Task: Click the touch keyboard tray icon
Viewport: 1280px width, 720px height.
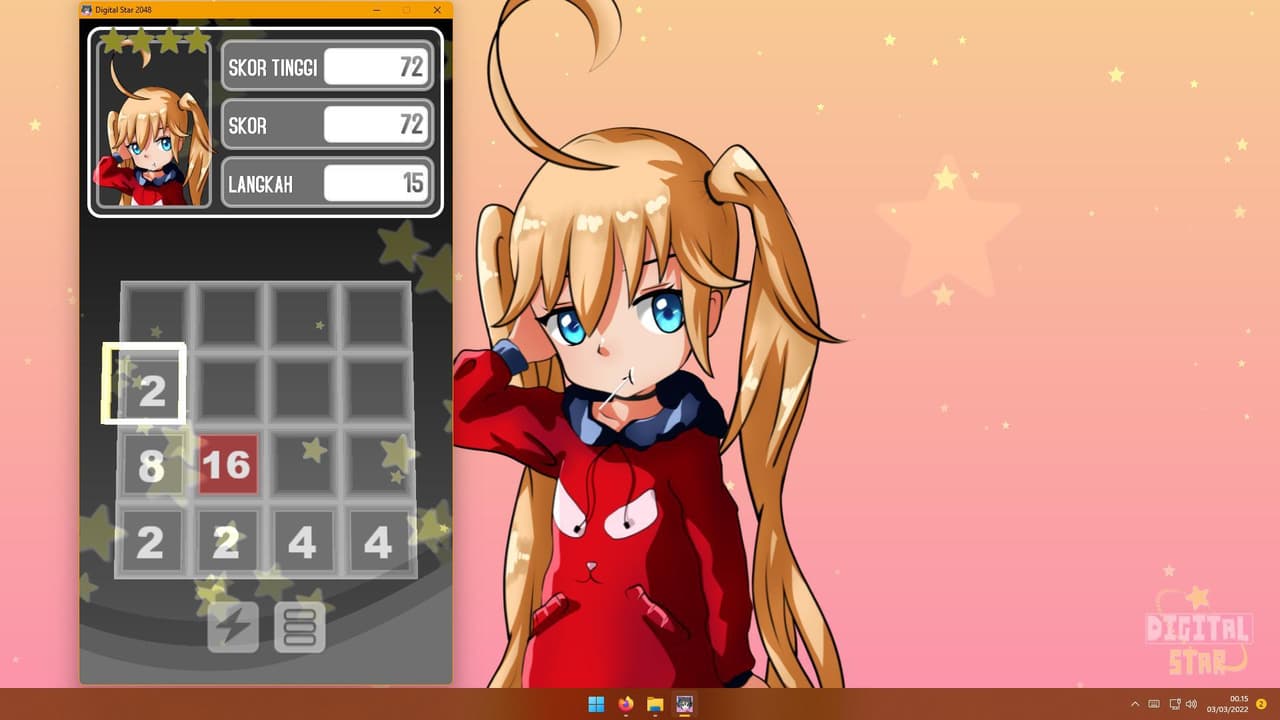Action: click(x=1154, y=704)
